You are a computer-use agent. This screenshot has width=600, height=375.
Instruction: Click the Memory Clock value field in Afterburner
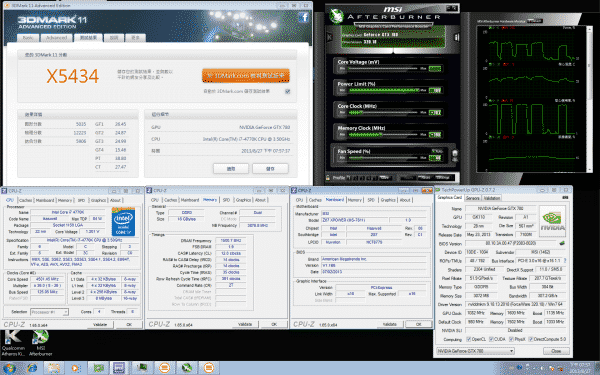pyautogui.click(x=435, y=135)
